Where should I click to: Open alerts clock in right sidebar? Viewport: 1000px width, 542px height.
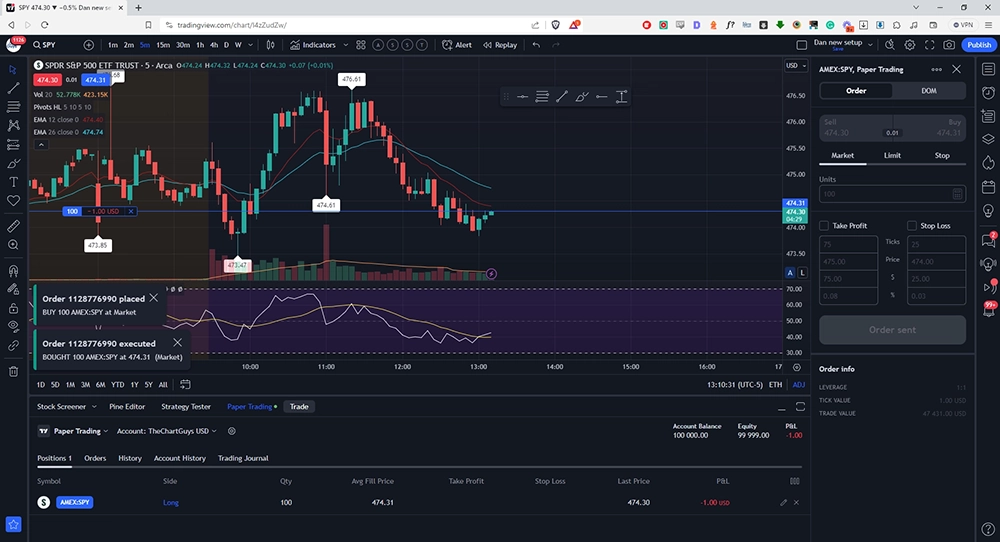coord(989,92)
